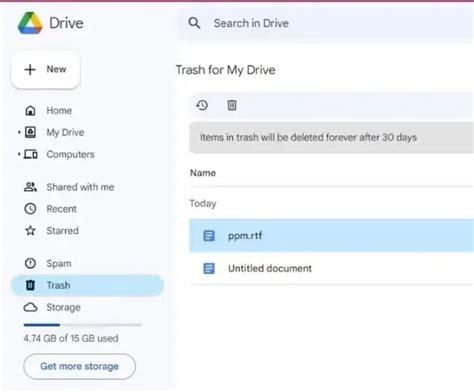Click the Trash bin sidebar icon

point(30,285)
